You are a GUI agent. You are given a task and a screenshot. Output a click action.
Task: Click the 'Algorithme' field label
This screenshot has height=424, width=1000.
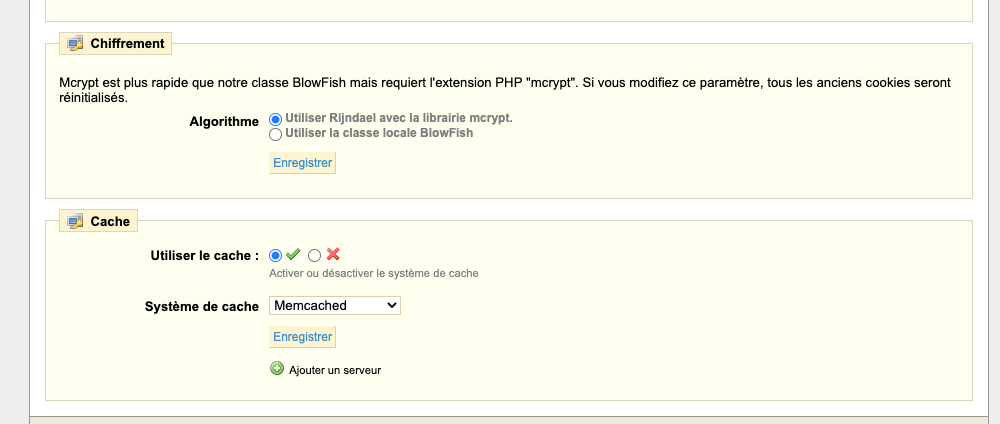224,122
